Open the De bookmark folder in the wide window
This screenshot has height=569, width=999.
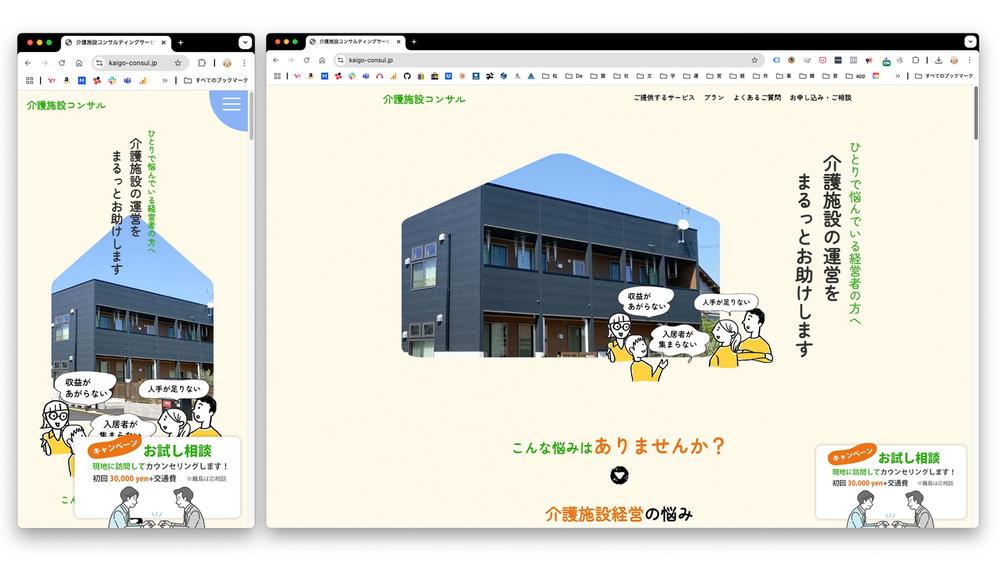pyautogui.click(x=573, y=76)
